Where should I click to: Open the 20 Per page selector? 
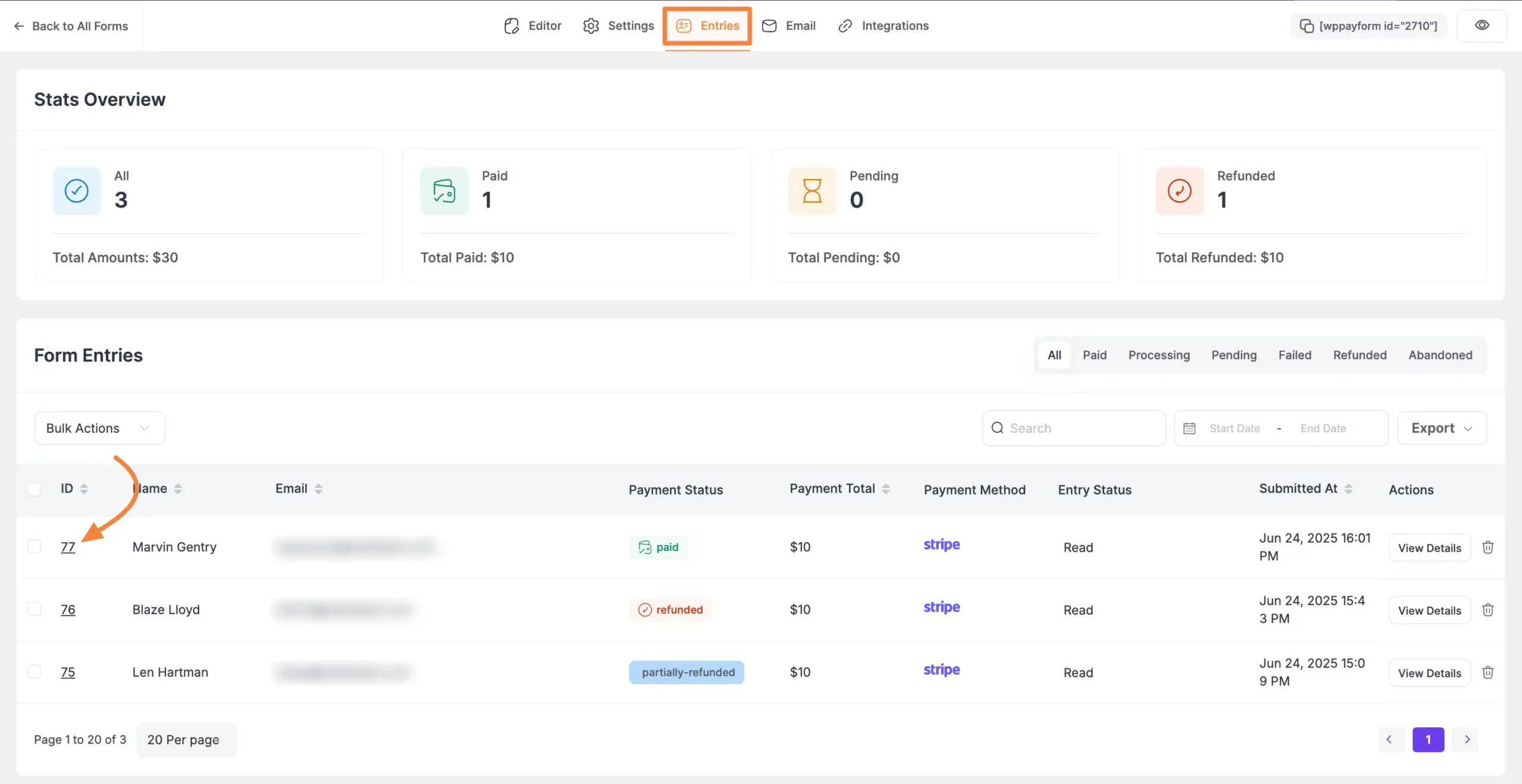[x=185, y=739]
